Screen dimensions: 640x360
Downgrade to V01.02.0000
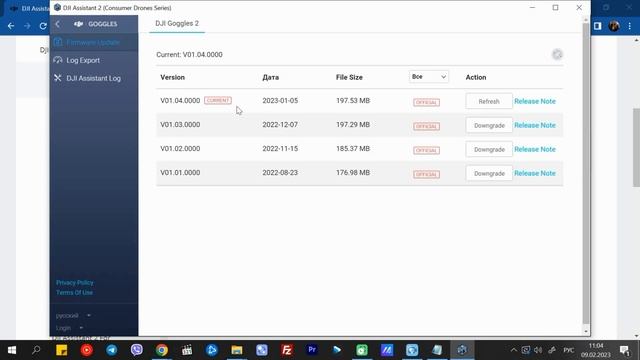coord(489,149)
